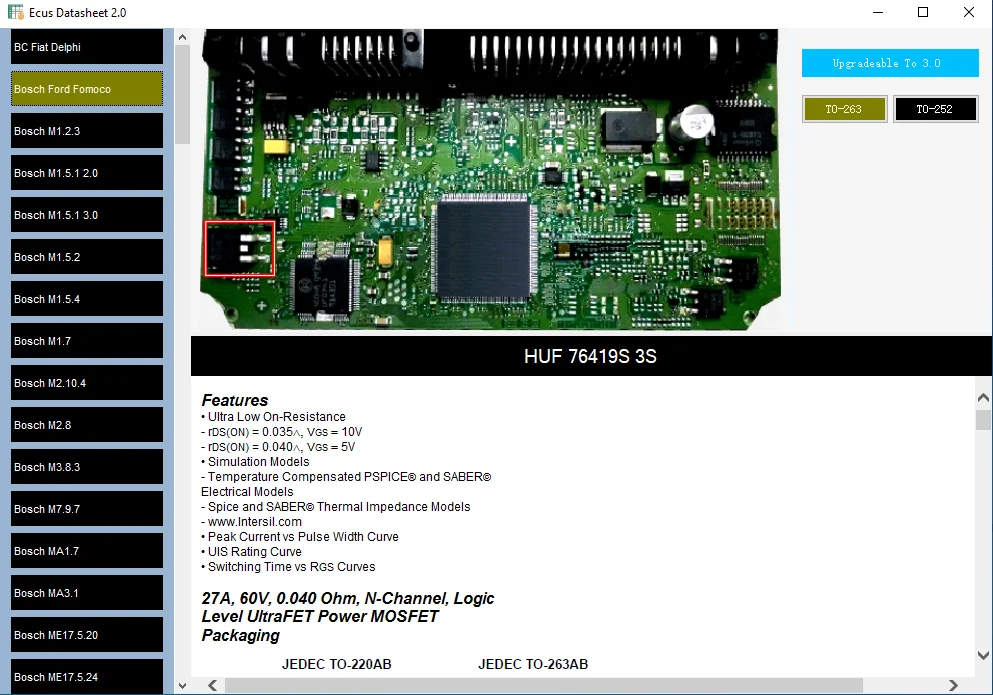Choose Bosch M1.5.2 from list

[x=87, y=257]
